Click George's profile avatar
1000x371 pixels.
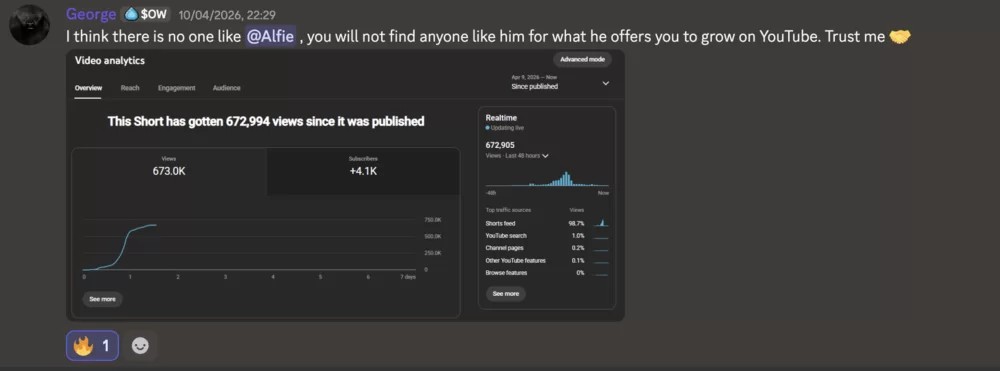click(29, 24)
